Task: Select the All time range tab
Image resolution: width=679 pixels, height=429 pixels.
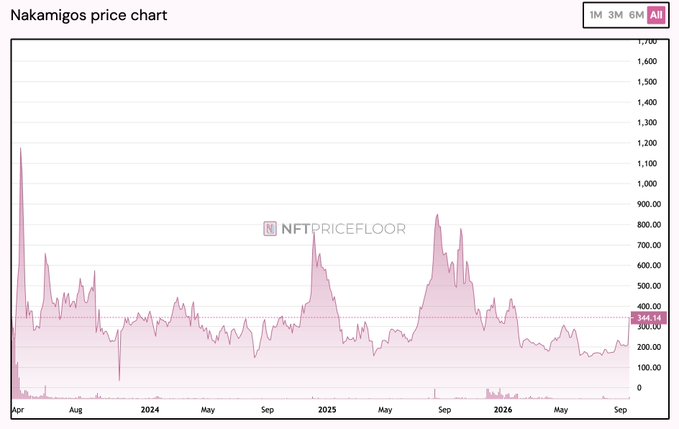Action: coord(656,15)
